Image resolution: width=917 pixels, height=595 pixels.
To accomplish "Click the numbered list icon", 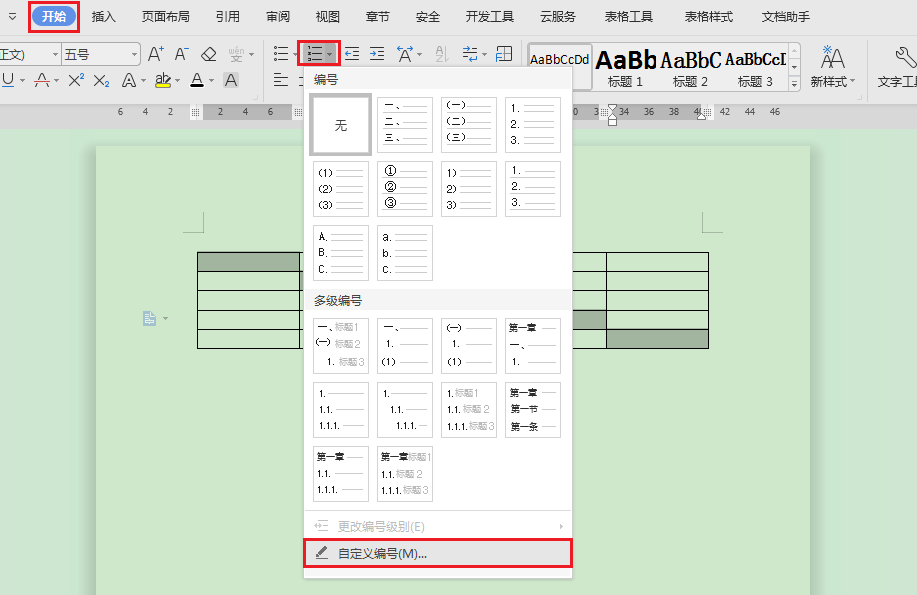I will (x=315, y=54).
